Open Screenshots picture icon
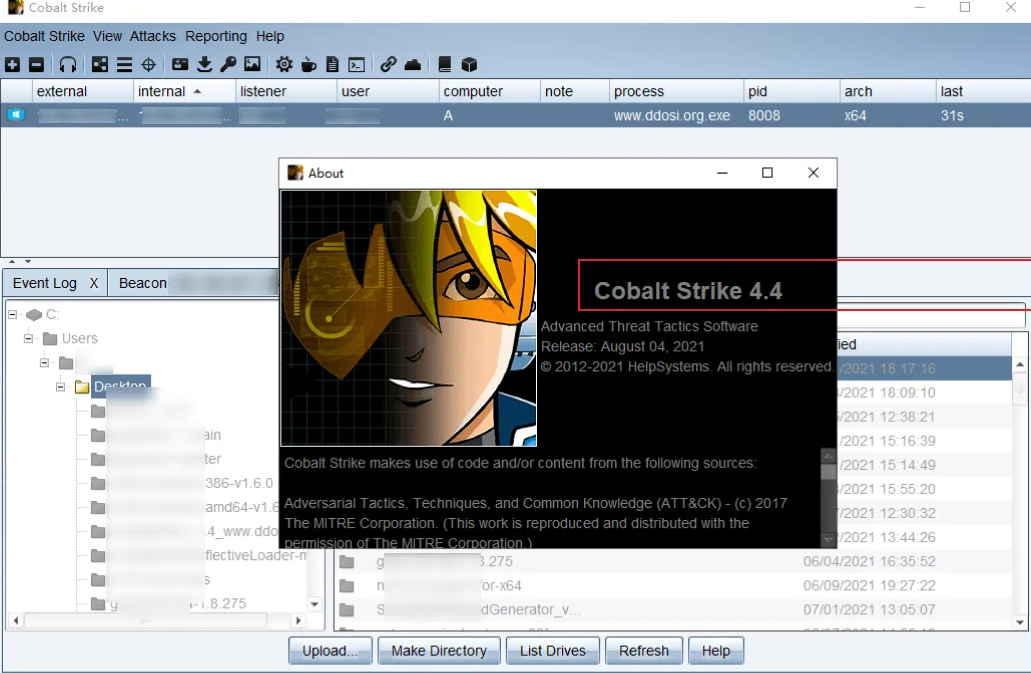 252,64
